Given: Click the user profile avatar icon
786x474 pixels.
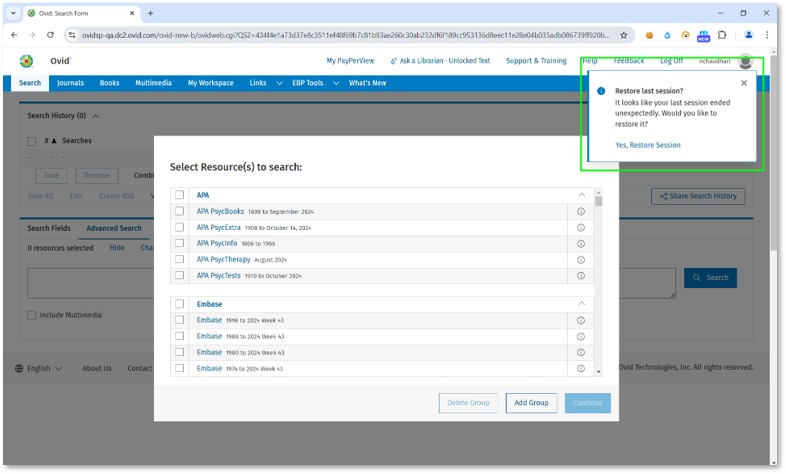Looking at the screenshot, I should 745,61.
